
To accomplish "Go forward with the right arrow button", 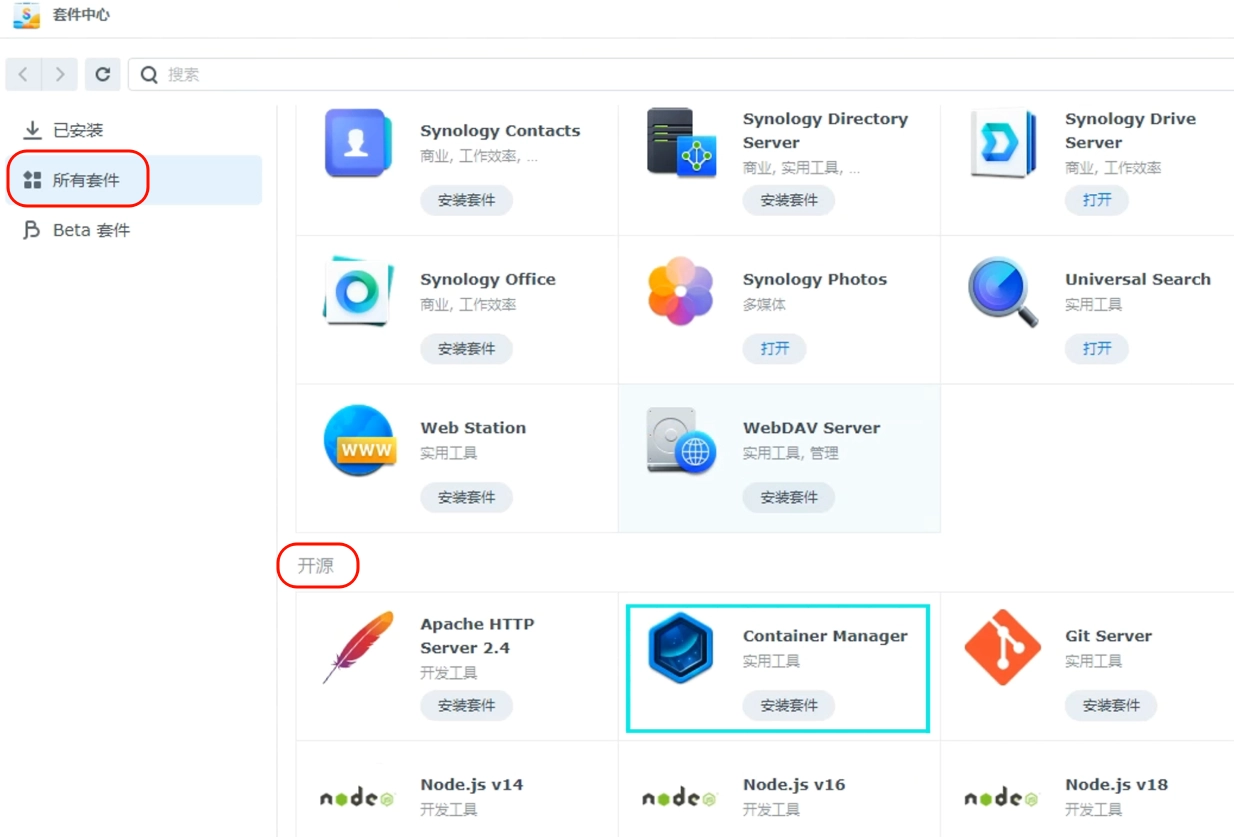I will point(60,74).
